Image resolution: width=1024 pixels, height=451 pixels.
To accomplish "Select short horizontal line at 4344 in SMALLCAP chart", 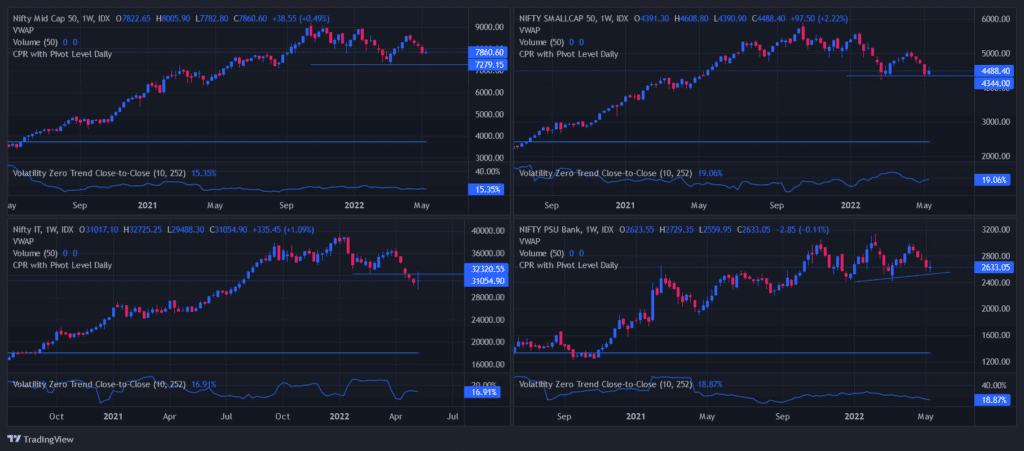I will pos(909,76).
